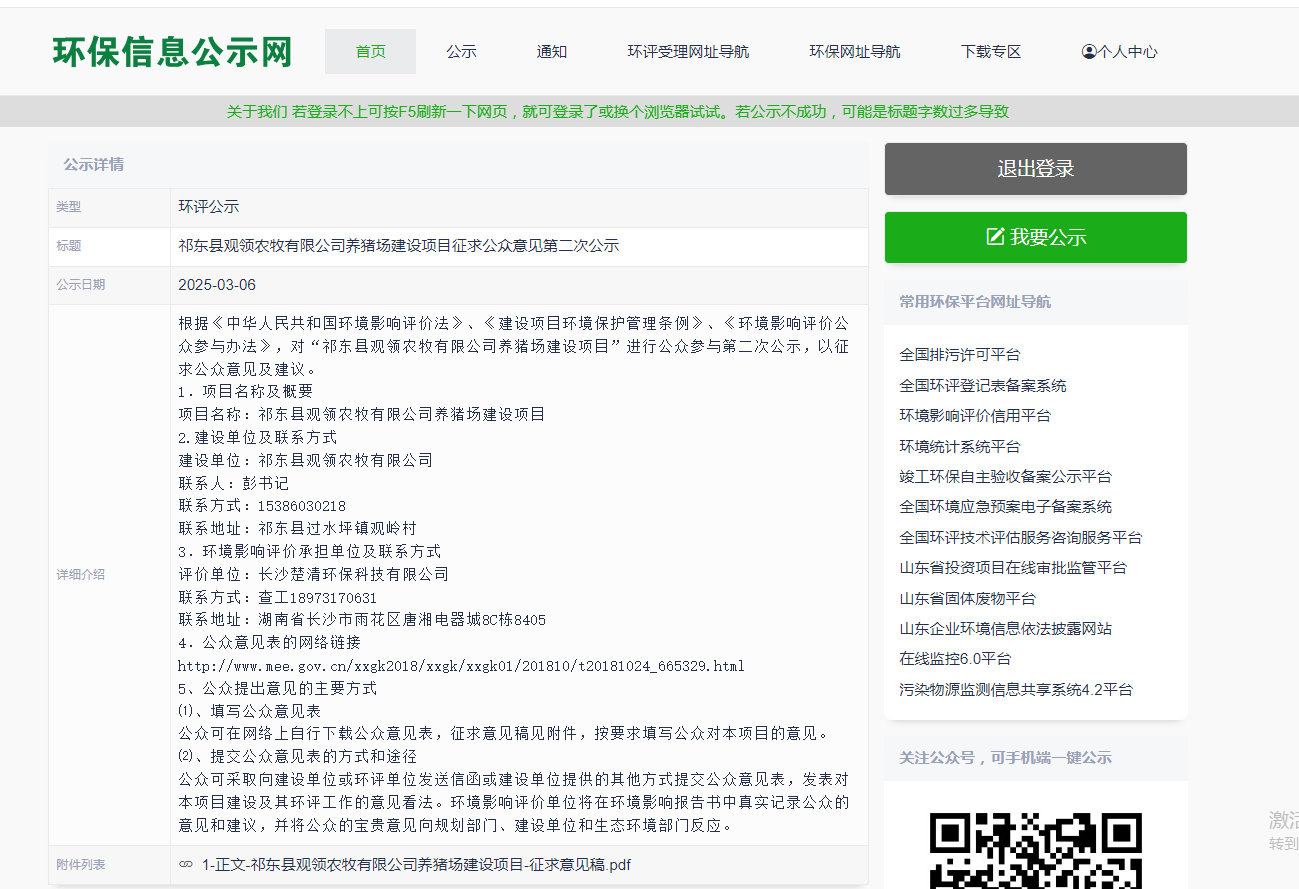Click the 关于我们 link in the notice bar

(x=257, y=112)
